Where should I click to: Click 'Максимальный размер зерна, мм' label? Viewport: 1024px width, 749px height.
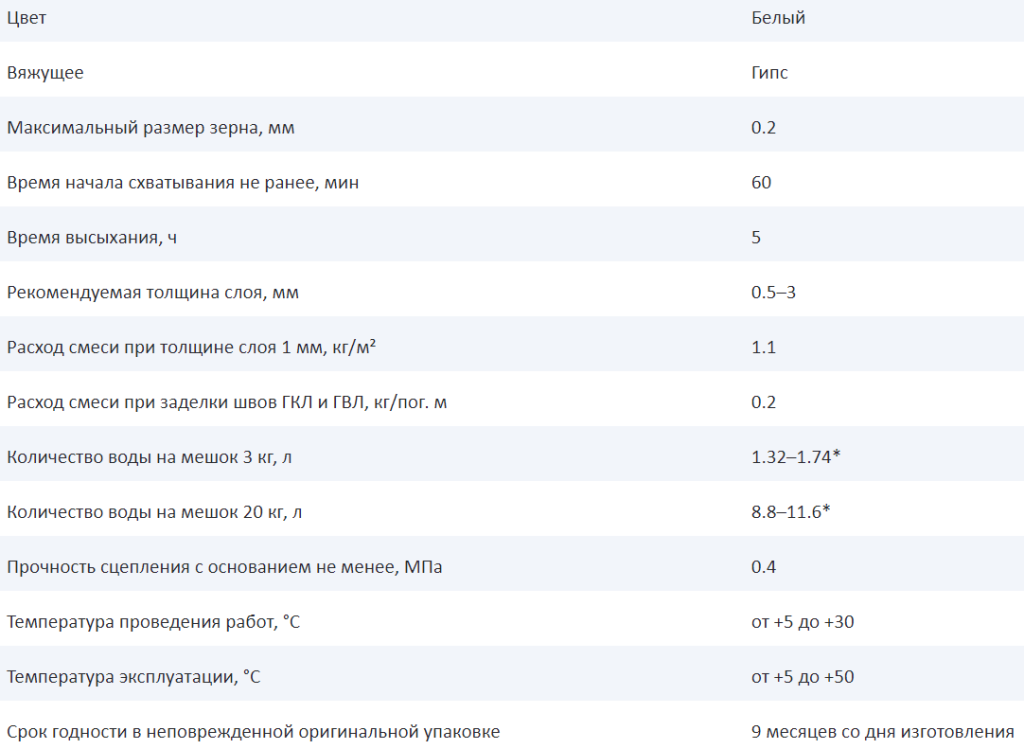(150, 128)
